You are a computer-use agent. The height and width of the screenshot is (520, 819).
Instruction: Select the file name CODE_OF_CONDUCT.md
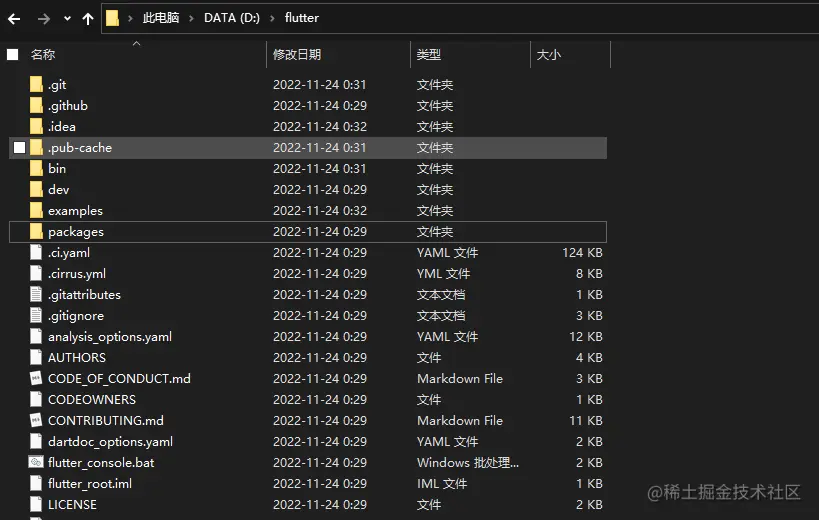click(119, 379)
